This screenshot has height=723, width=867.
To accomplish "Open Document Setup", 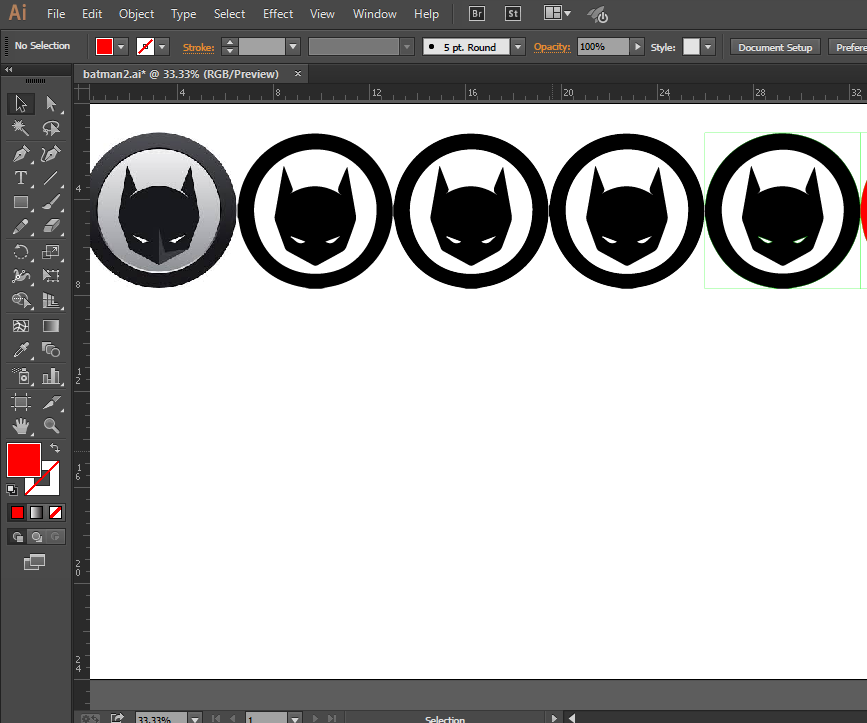I will tap(775, 46).
